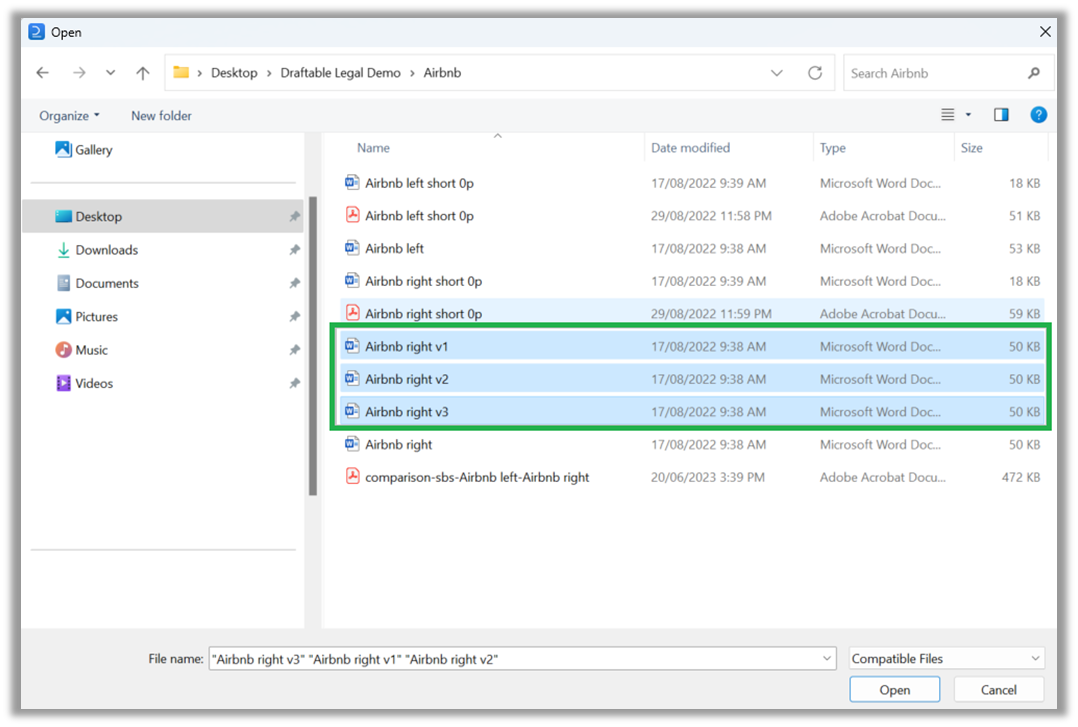Image resolution: width=1078 pixels, height=727 pixels.
Task: Select Gallery in the navigation pane
Action: pos(83,149)
